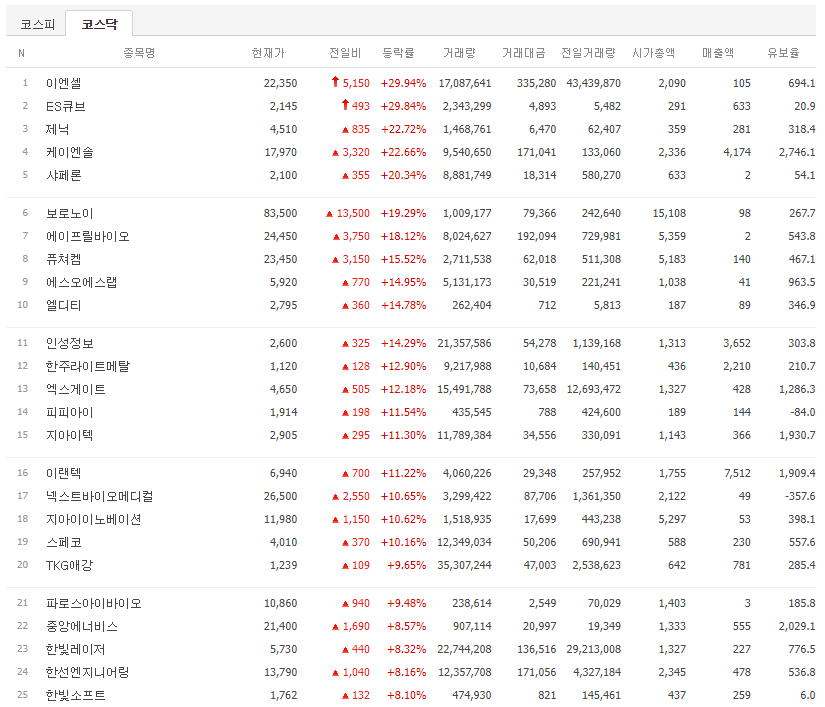Click revenue value 7,512
The image size is (825, 707).
pos(737,473)
